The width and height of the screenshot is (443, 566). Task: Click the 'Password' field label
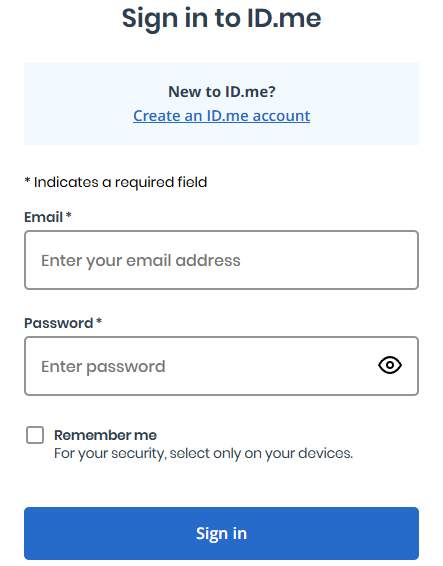point(58,323)
